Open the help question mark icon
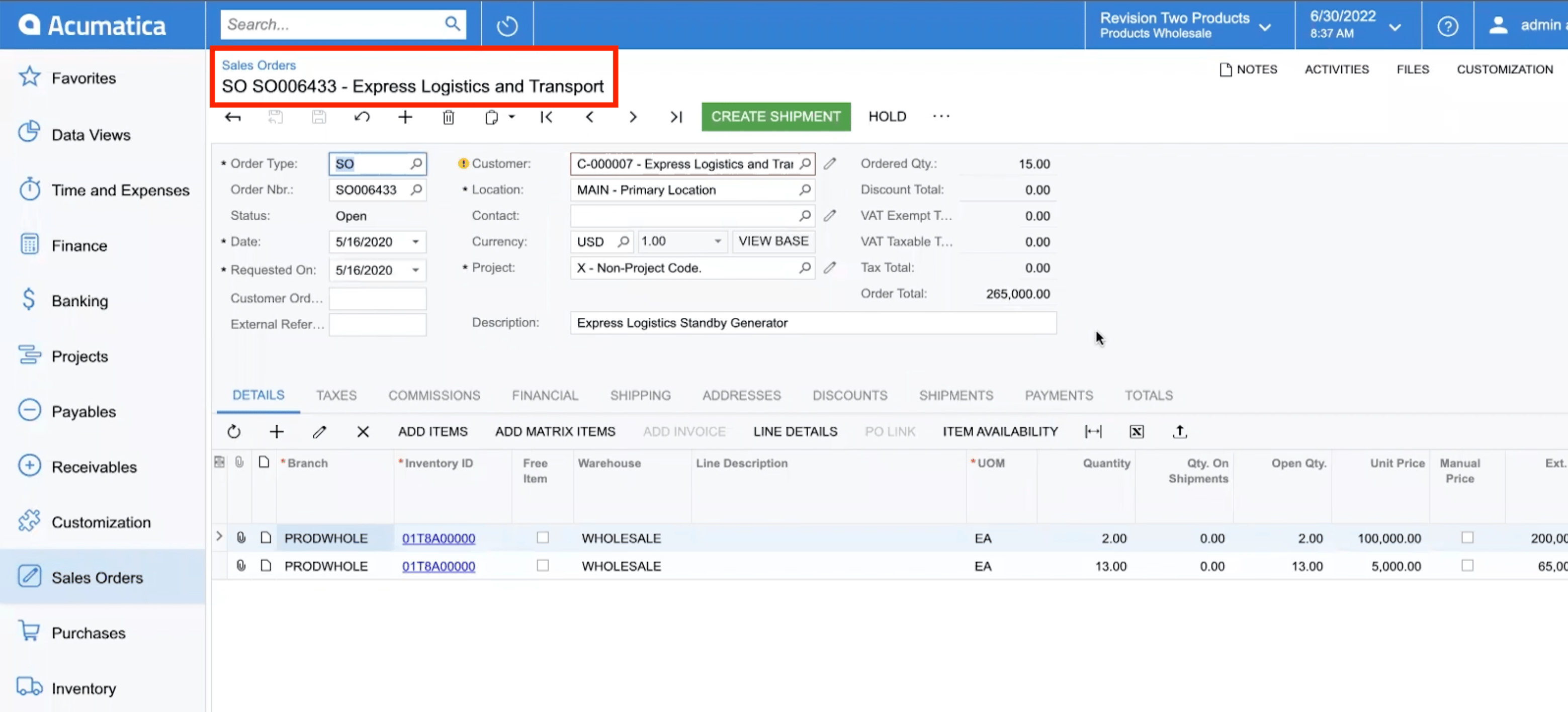 tap(1447, 26)
